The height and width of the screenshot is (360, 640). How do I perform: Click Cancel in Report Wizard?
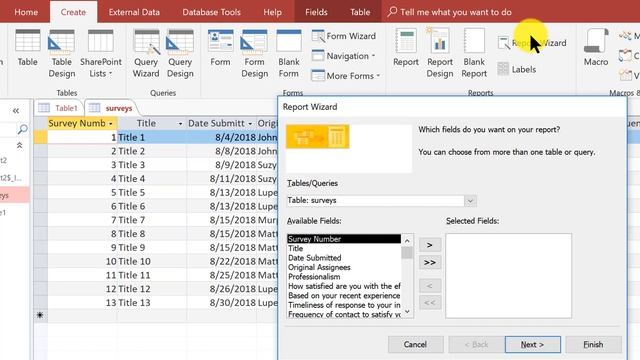(416, 344)
